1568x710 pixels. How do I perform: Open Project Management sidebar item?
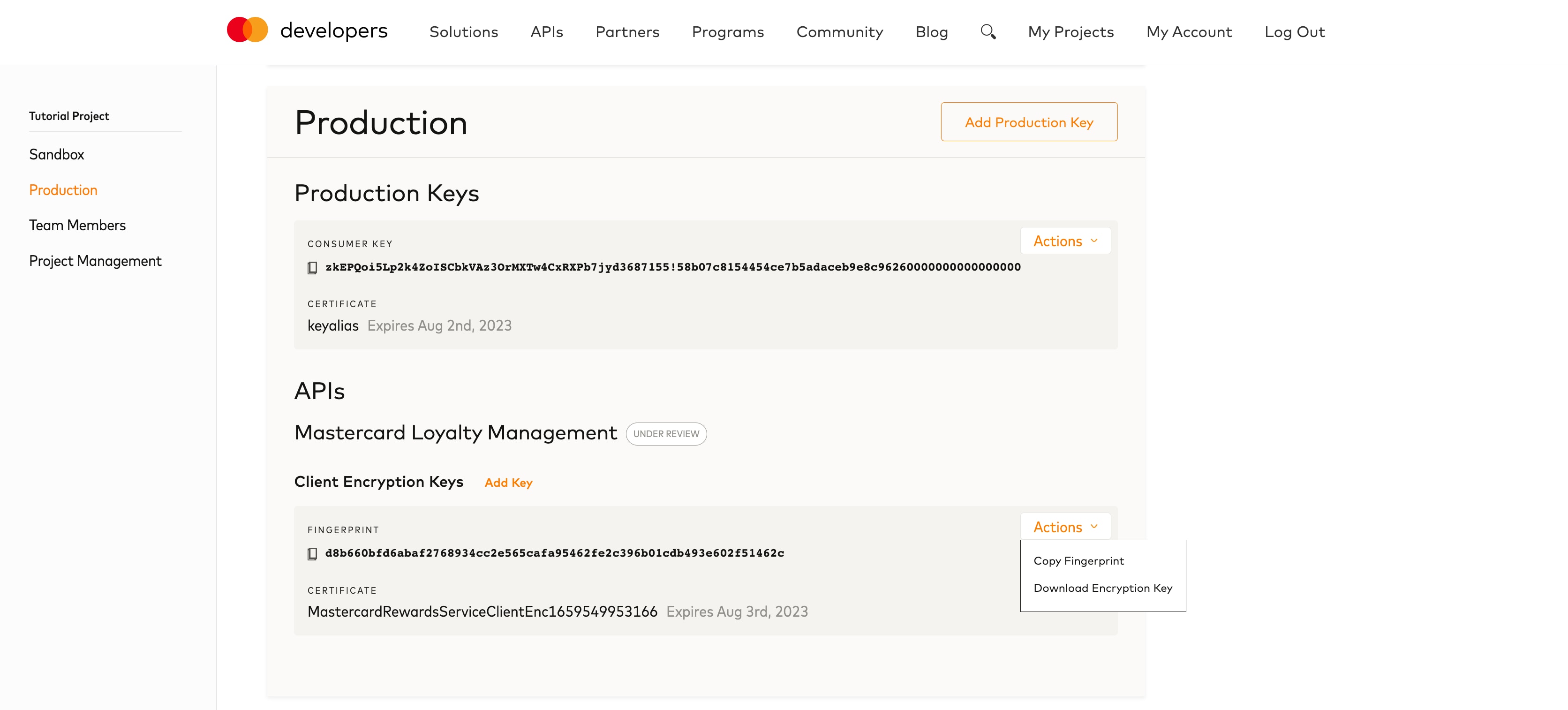click(95, 261)
